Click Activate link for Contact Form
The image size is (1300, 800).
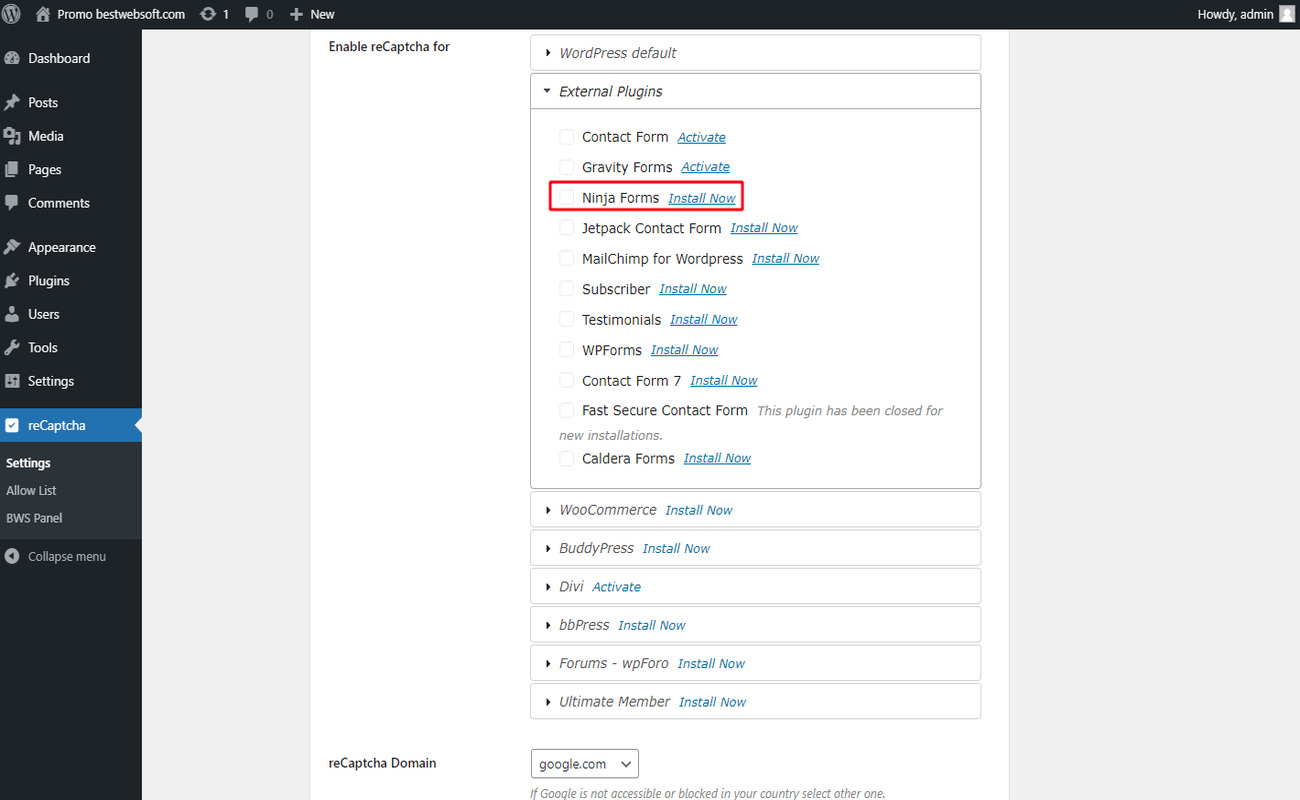pos(702,137)
